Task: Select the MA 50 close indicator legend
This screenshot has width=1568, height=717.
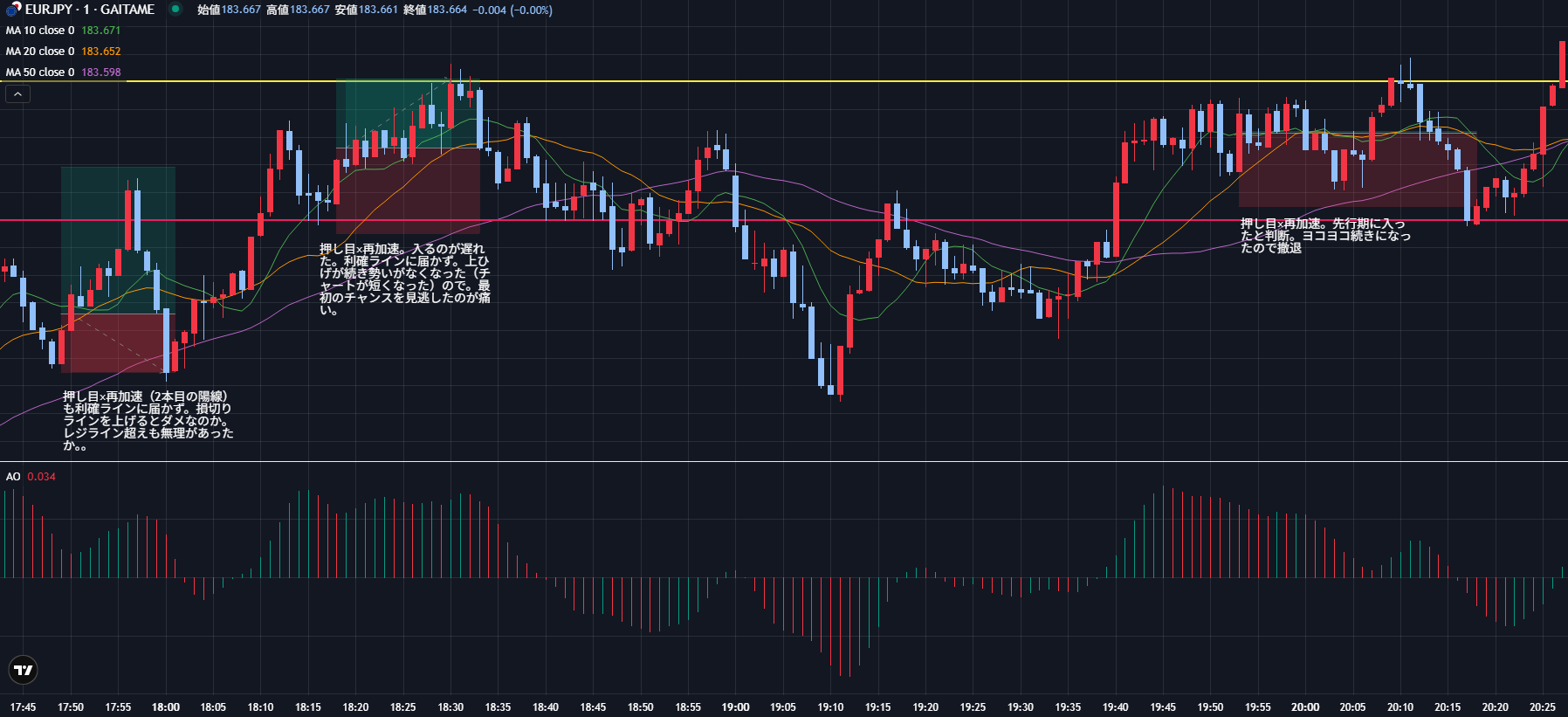Action: pos(40,72)
